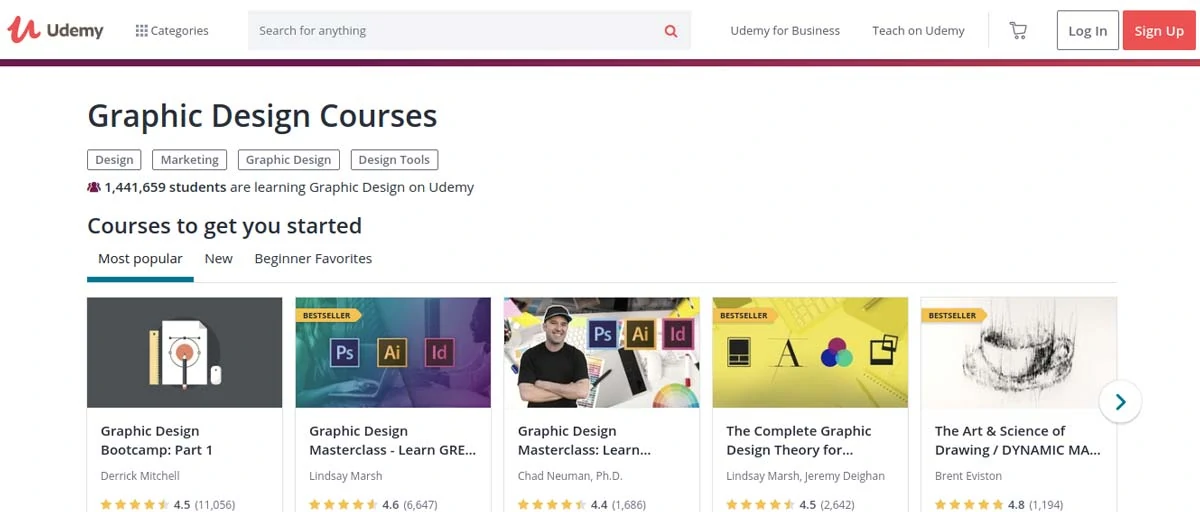Viewport: 1200px width, 512px height.
Task: Advance carousel with next arrow
Action: (x=1120, y=402)
